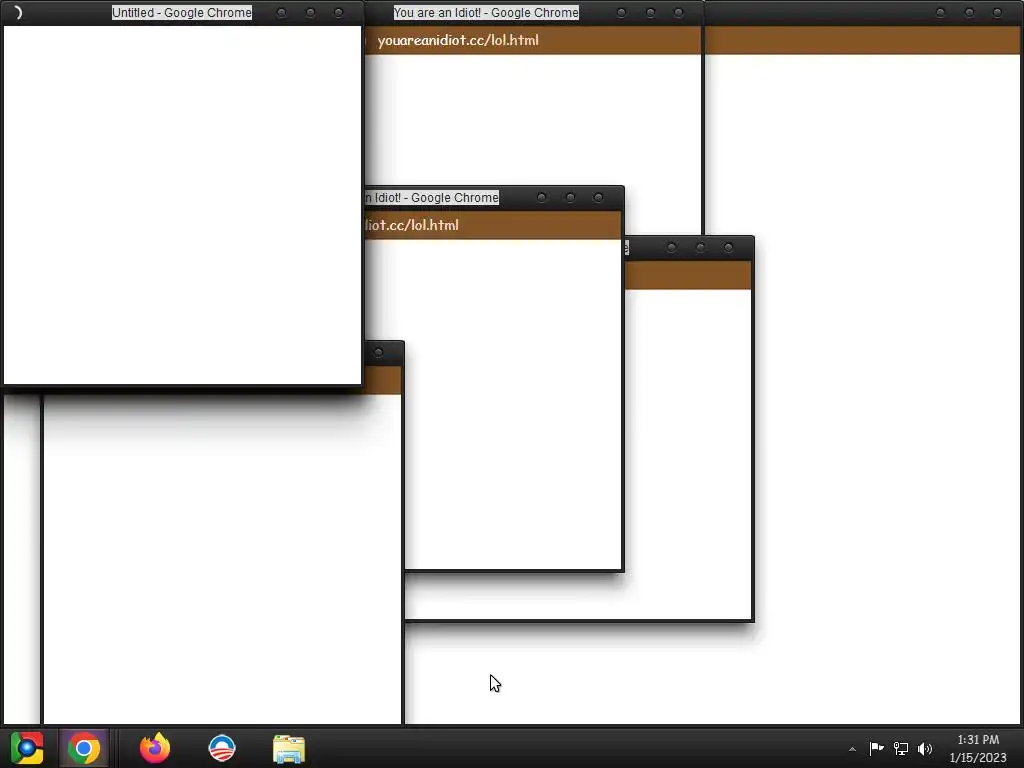This screenshot has height=768, width=1024.
Task: Close the window showing 'iot.cc/lol.html'
Action: [598, 197]
